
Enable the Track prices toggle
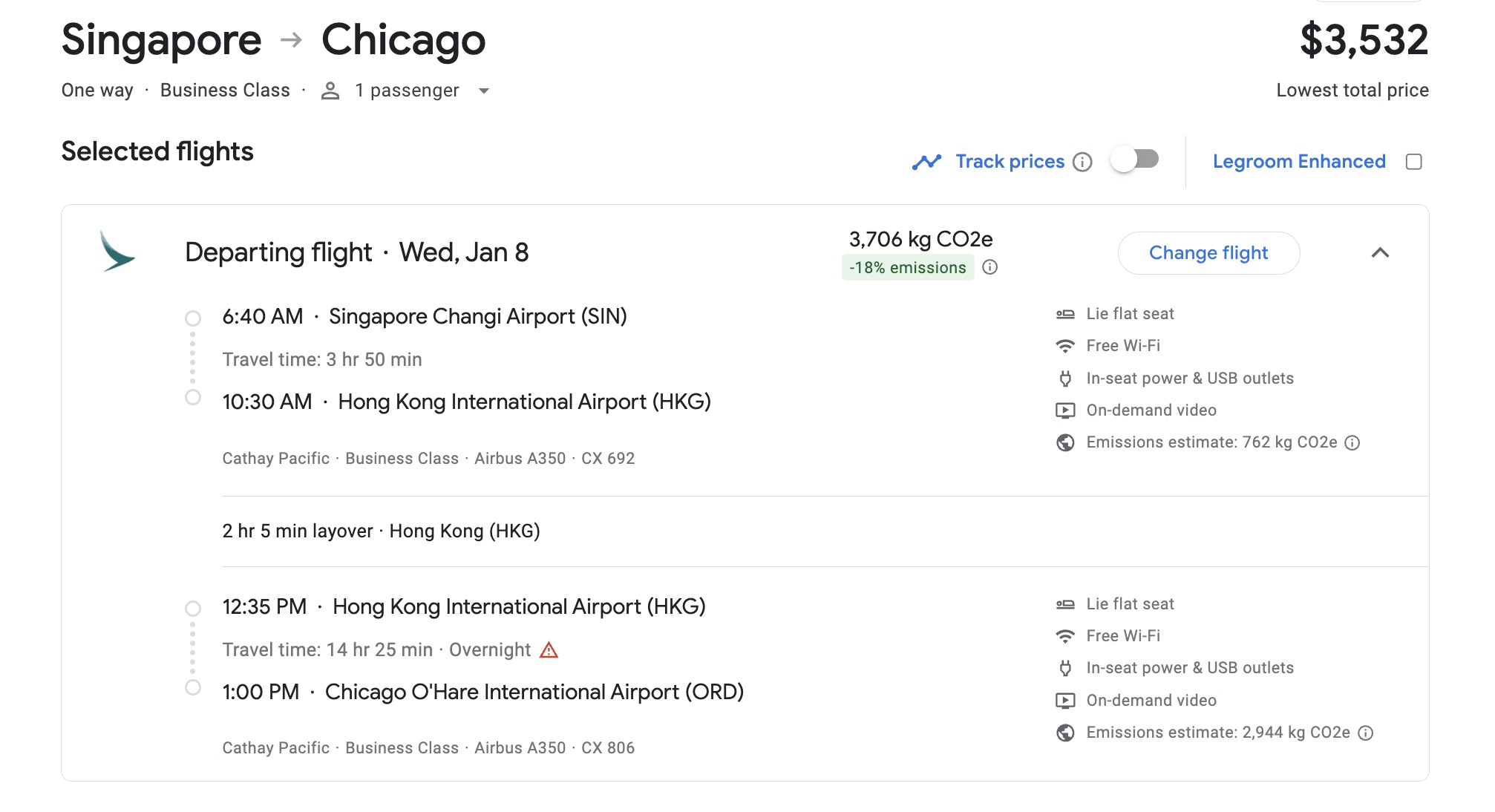1136,160
